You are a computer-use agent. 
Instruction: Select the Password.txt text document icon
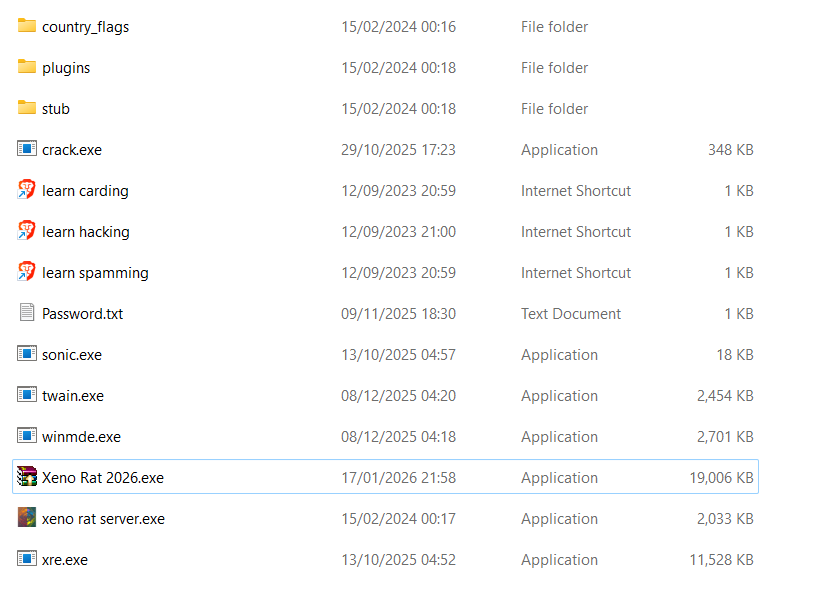tap(27, 313)
